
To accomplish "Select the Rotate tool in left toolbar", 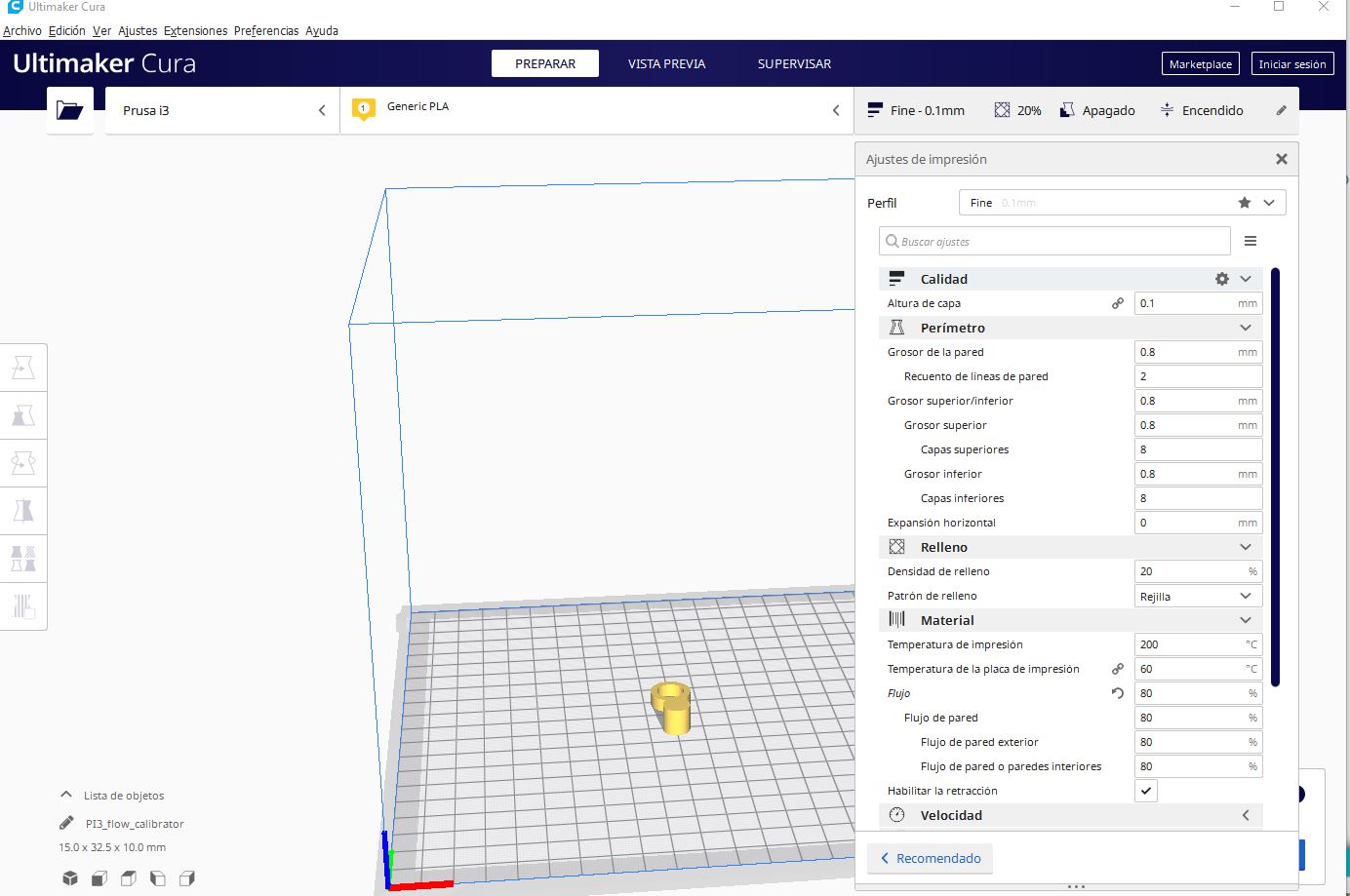I will [23, 463].
